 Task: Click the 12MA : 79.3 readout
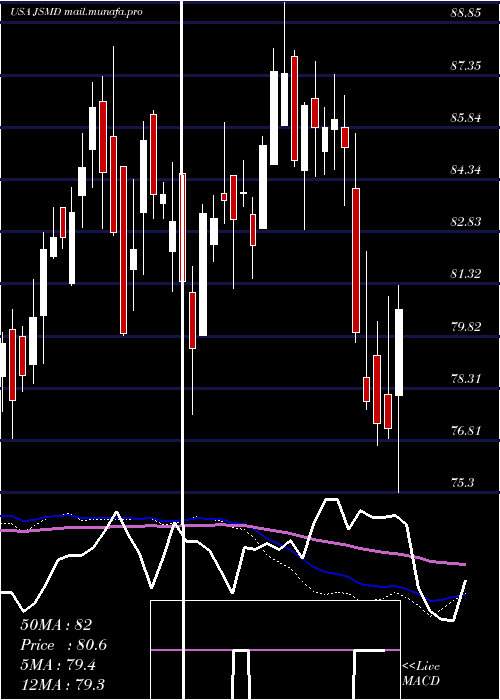(x=62, y=684)
